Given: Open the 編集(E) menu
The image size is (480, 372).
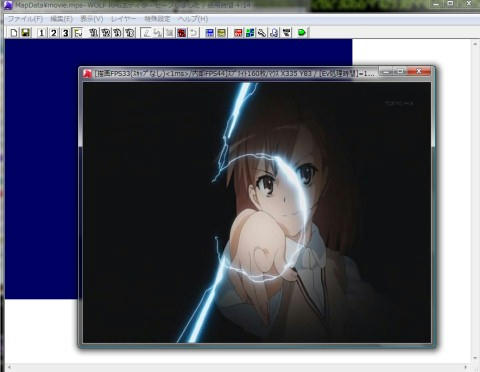Looking at the screenshot, I should (x=61, y=19).
